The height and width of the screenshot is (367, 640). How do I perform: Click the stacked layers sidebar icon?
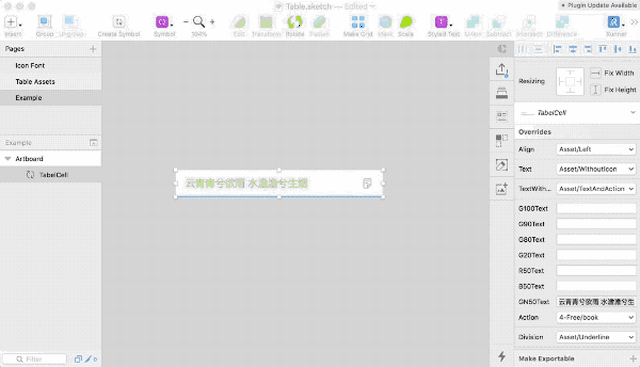click(502, 93)
